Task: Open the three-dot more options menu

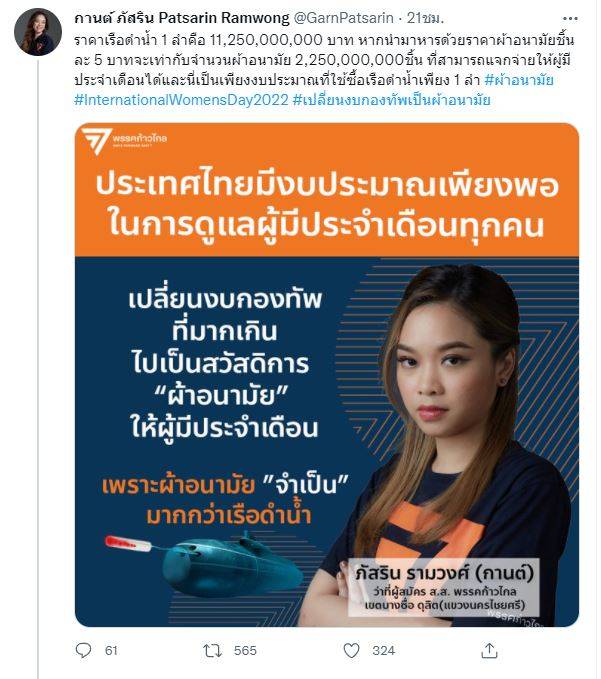Action: tap(570, 19)
